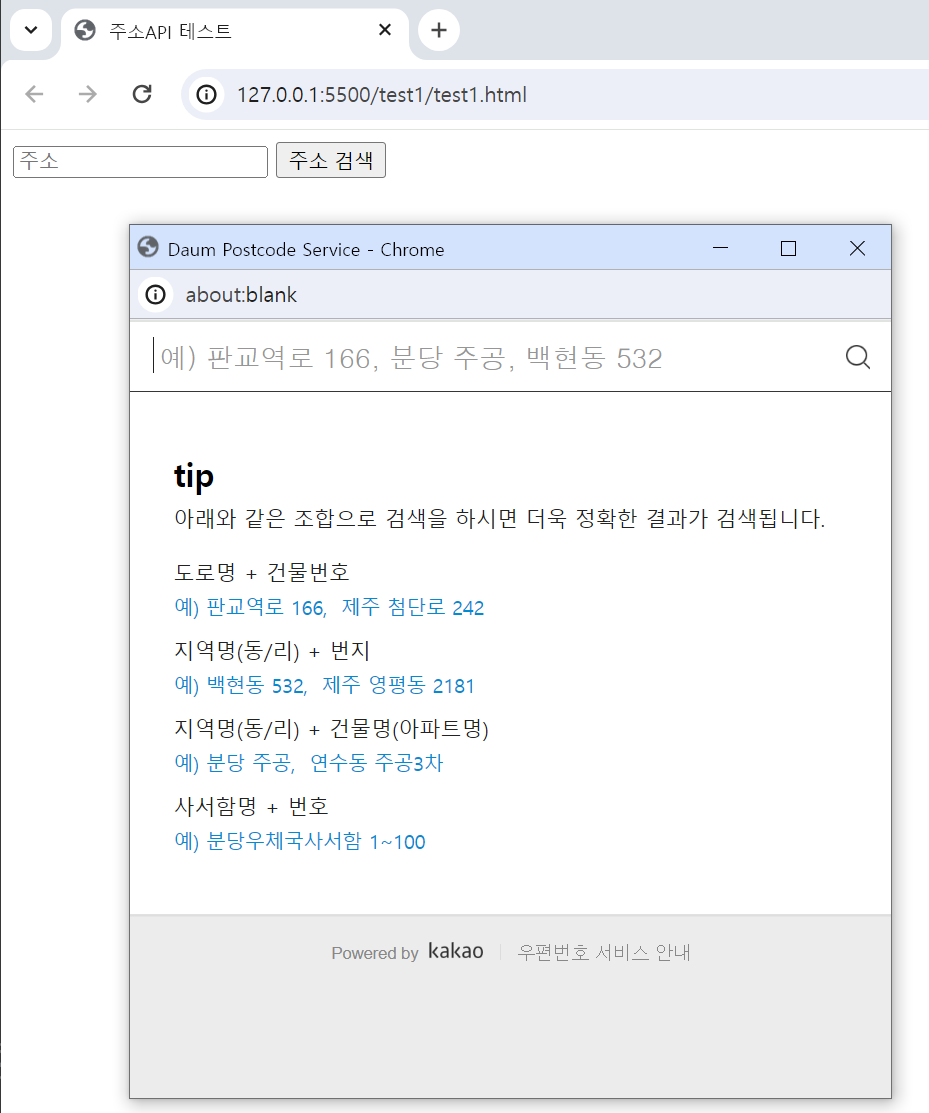The height and width of the screenshot is (1113, 929).
Task: Click the magnifier search icon in popup
Action: coord(857,357)
